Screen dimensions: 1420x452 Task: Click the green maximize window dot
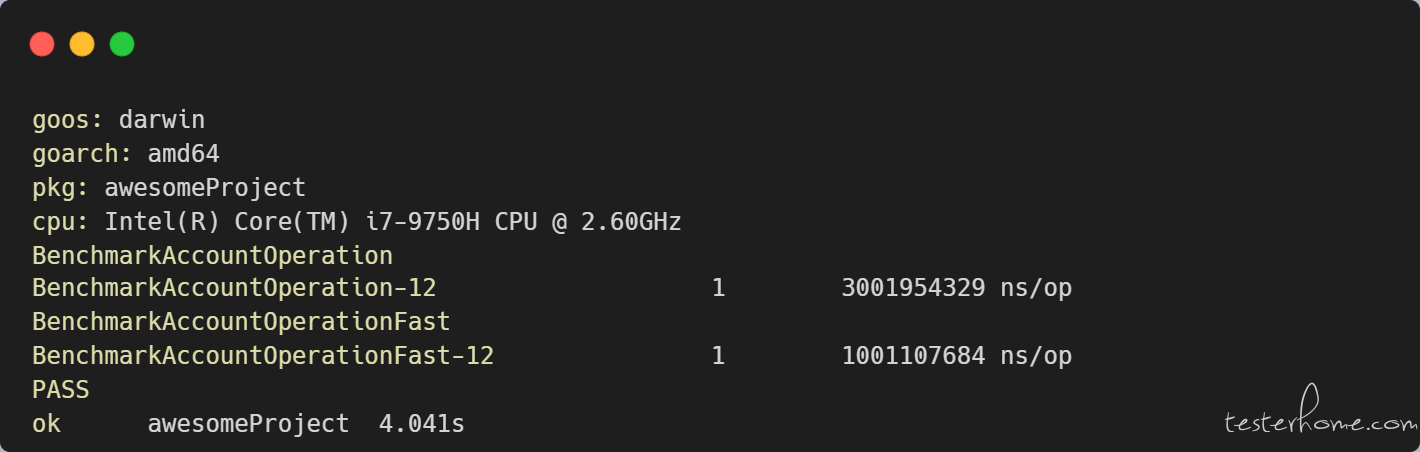tap(122, 44)
